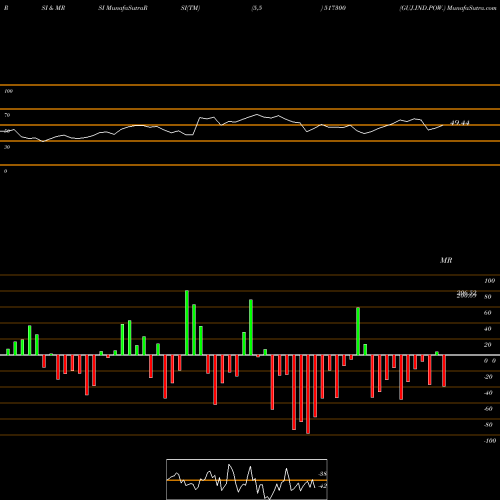Click the '-80' label on MR axis

(488, 425)
